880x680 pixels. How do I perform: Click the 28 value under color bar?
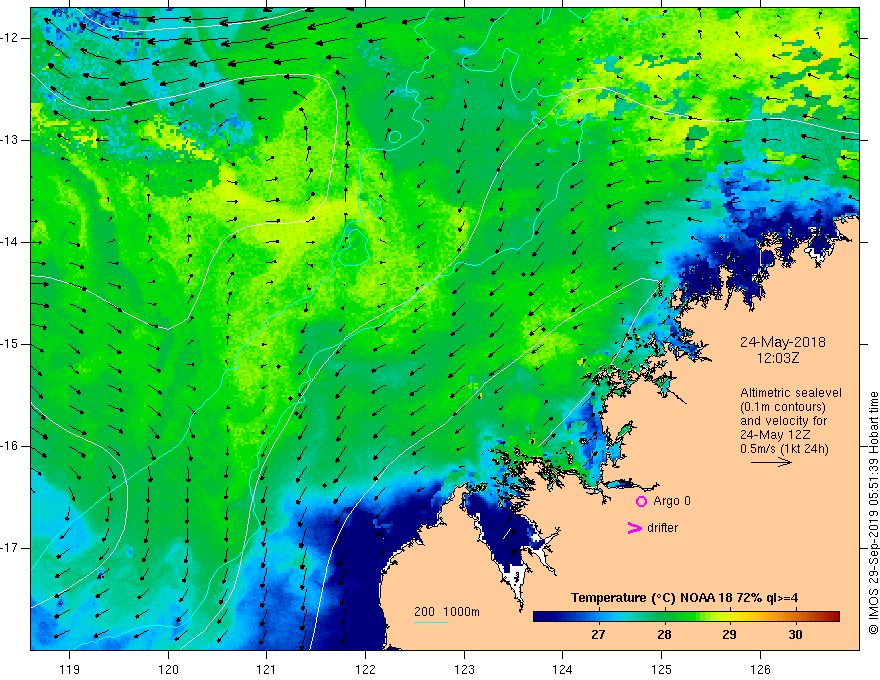(x=664, y=635)
